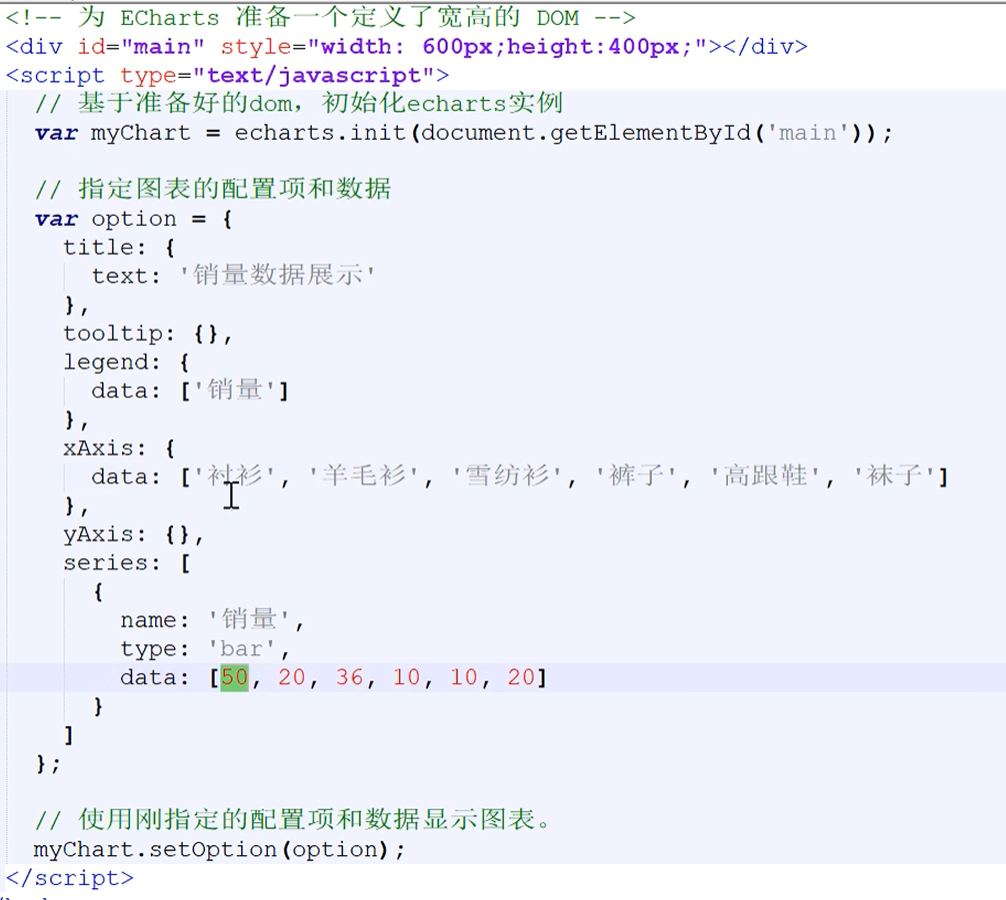This screenshot has height=900, width=1006.
Task: Click getElementById in the init line
Action: coord(650,133)
